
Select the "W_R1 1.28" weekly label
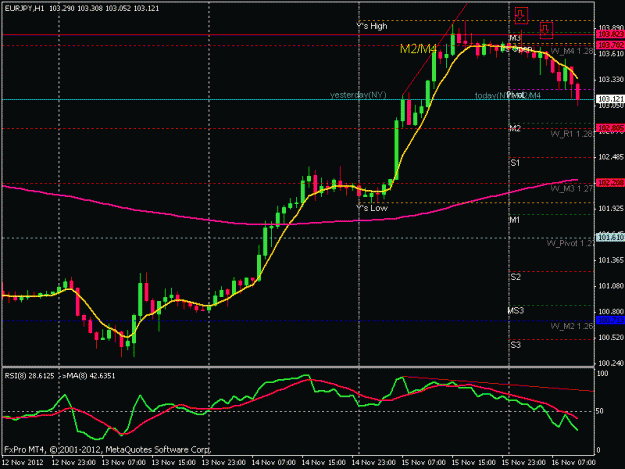(x=572, y=134)
